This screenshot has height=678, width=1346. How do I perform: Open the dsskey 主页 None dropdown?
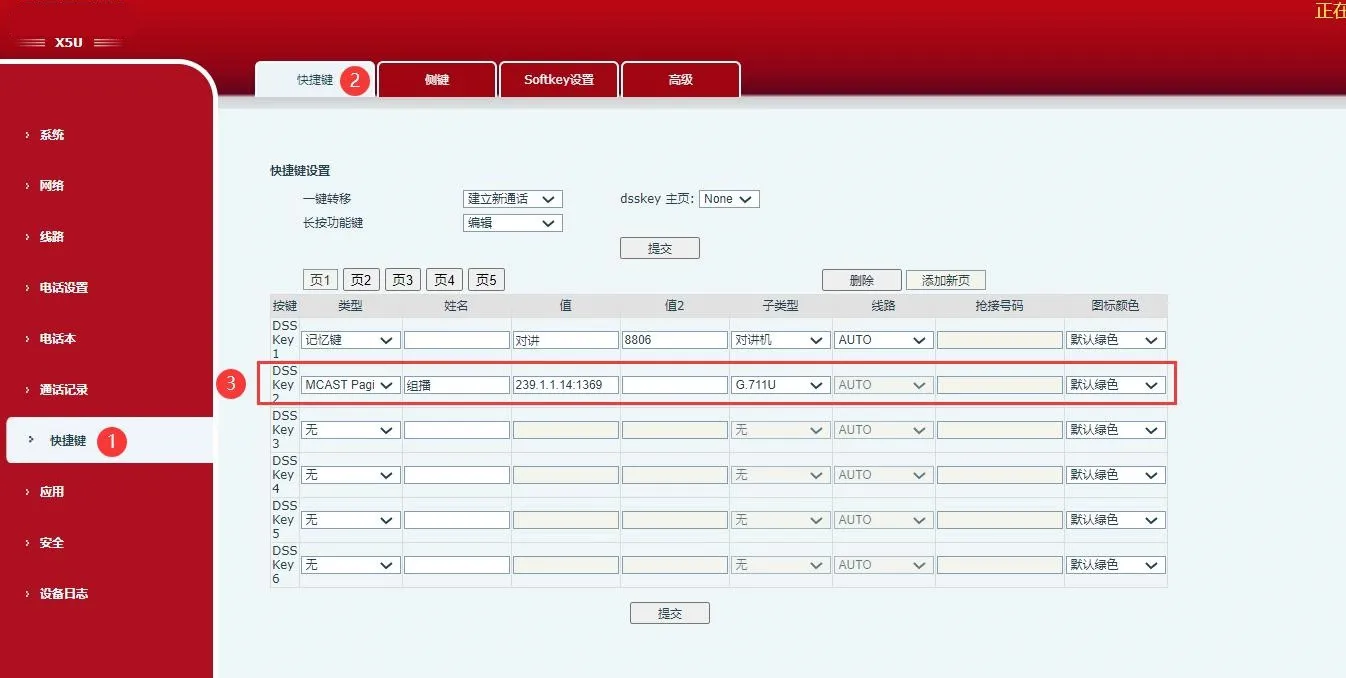[x=729, y=198]
